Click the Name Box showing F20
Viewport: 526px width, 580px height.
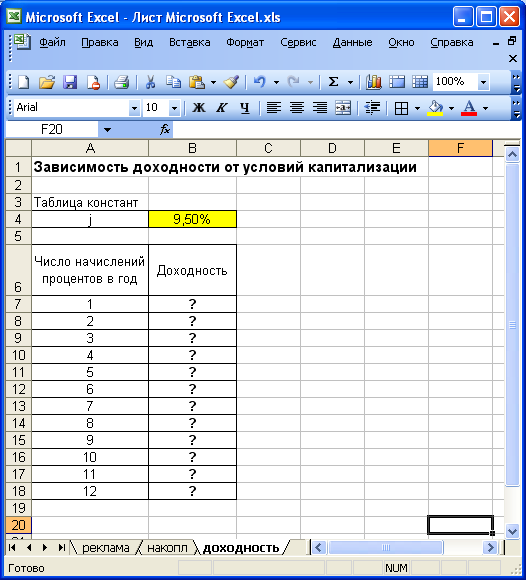coord(52,129)
